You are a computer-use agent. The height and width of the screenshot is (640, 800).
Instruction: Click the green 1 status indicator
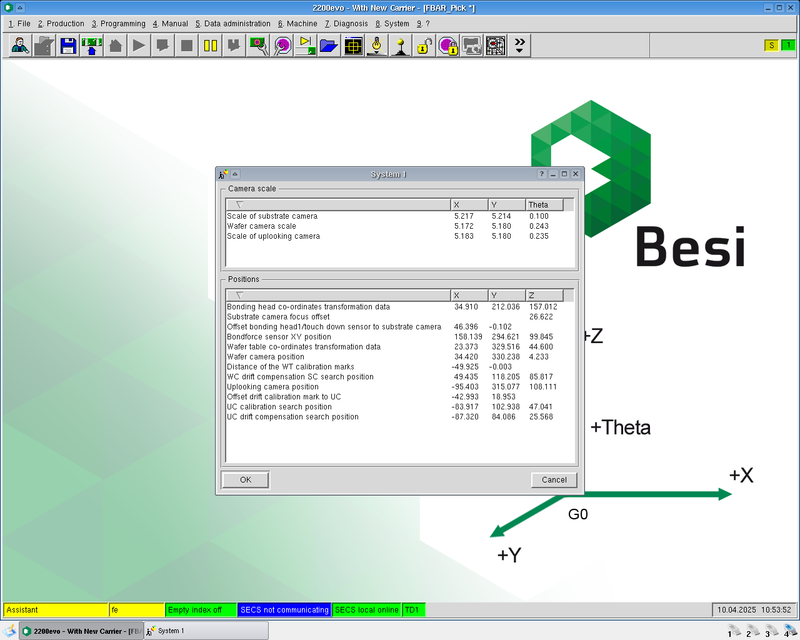(788, 45)
